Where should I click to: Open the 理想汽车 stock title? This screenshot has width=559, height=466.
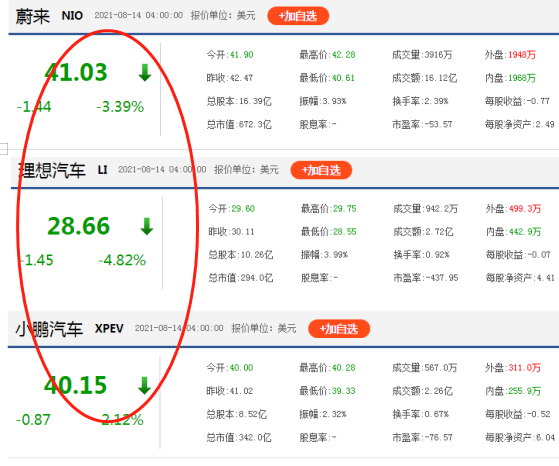click(52, 170)
